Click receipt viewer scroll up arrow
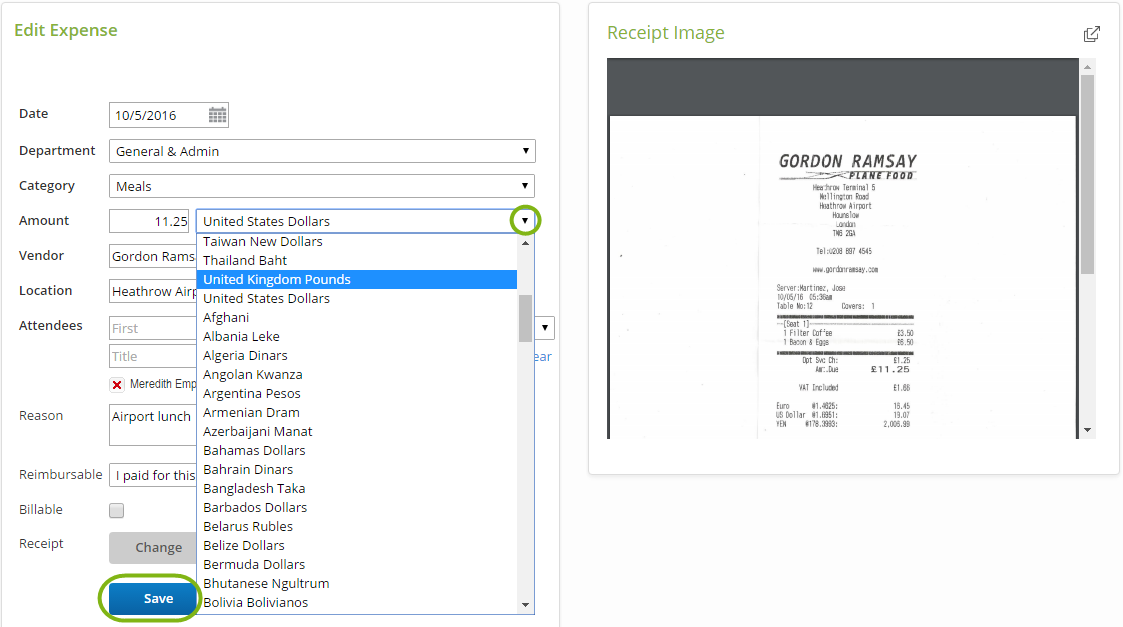 (1087, 66)
